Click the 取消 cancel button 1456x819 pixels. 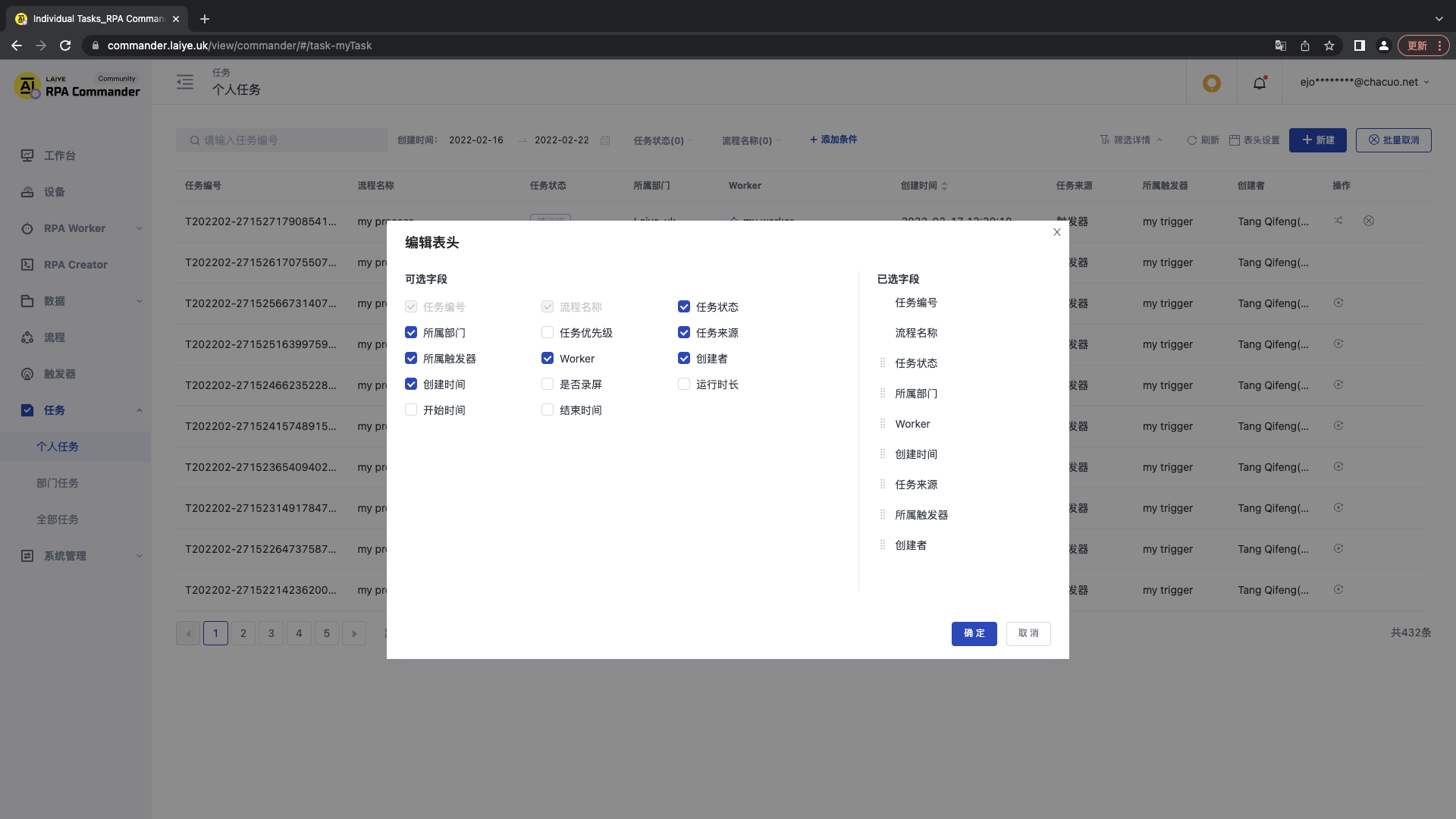point(1028,634)
